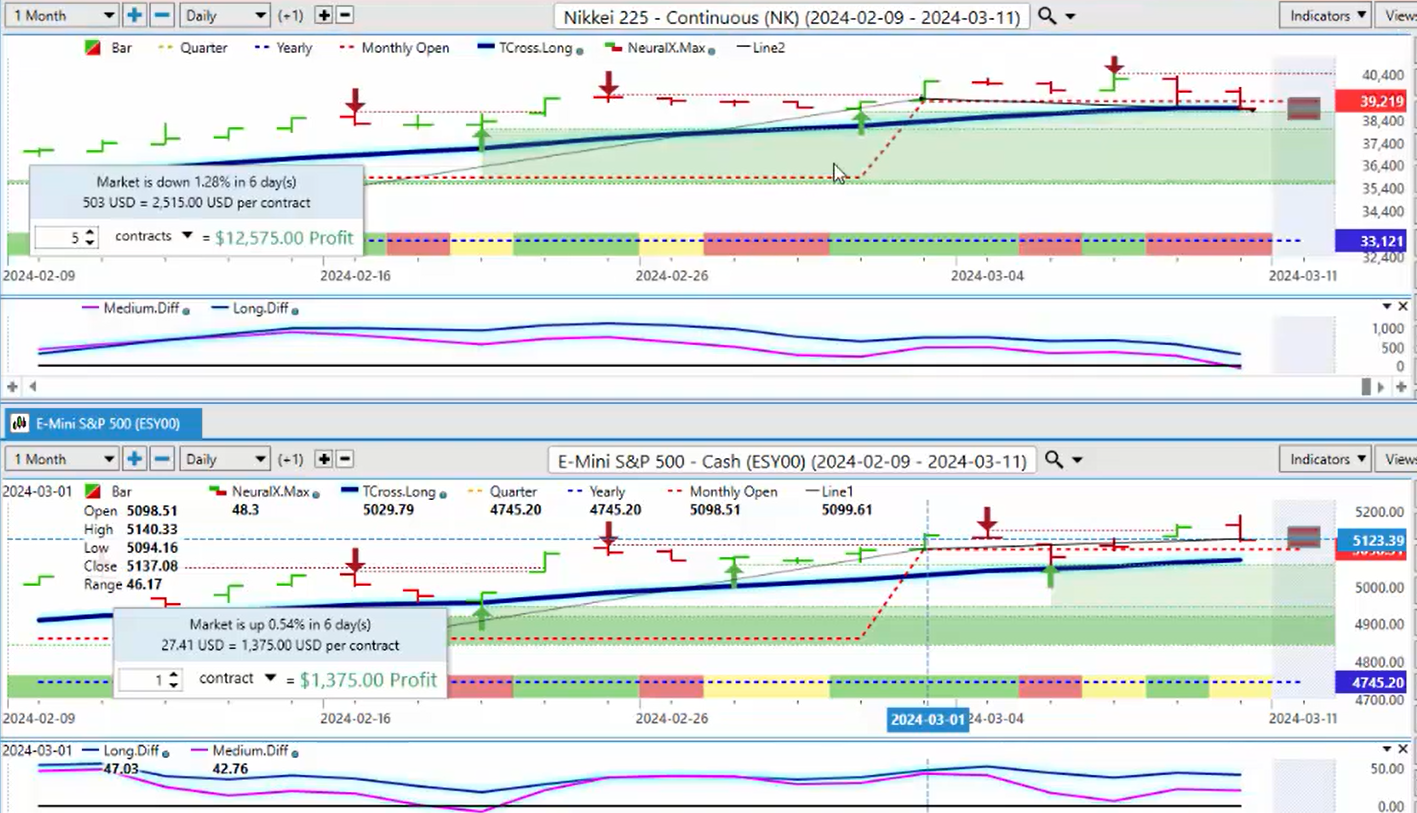The width and height of the screenshot is (1417, 813).
Task: Open the search magnifier beside the Nikkei 225 title
Action: pyautogui.click(x=1046, y=16)
